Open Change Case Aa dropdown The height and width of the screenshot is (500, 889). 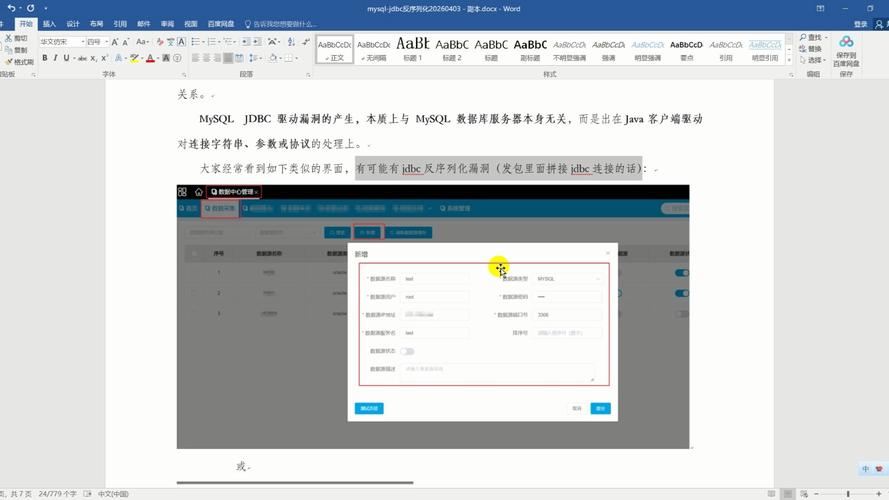point(142,42)
